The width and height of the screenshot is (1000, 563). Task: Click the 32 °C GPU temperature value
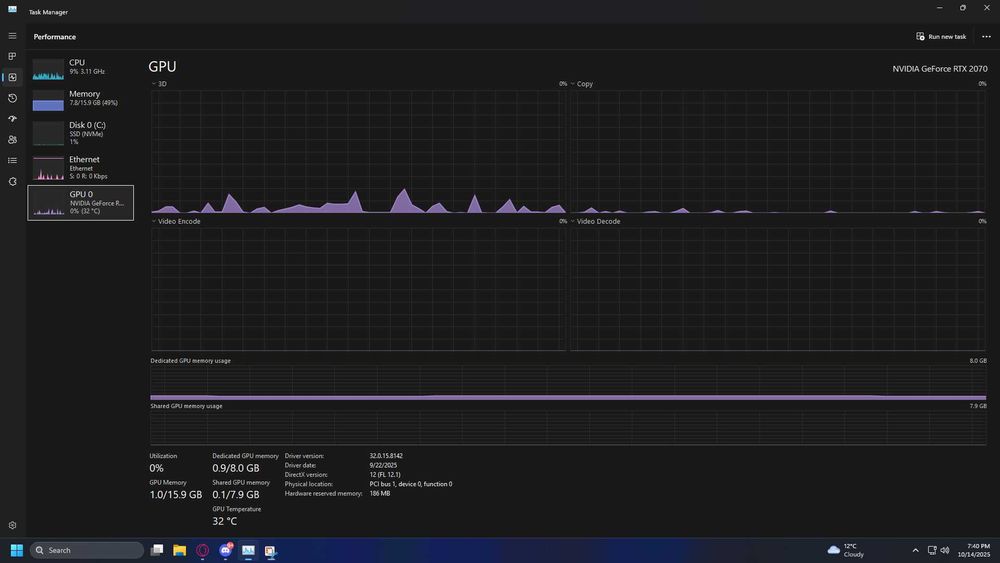click(224, 521)
